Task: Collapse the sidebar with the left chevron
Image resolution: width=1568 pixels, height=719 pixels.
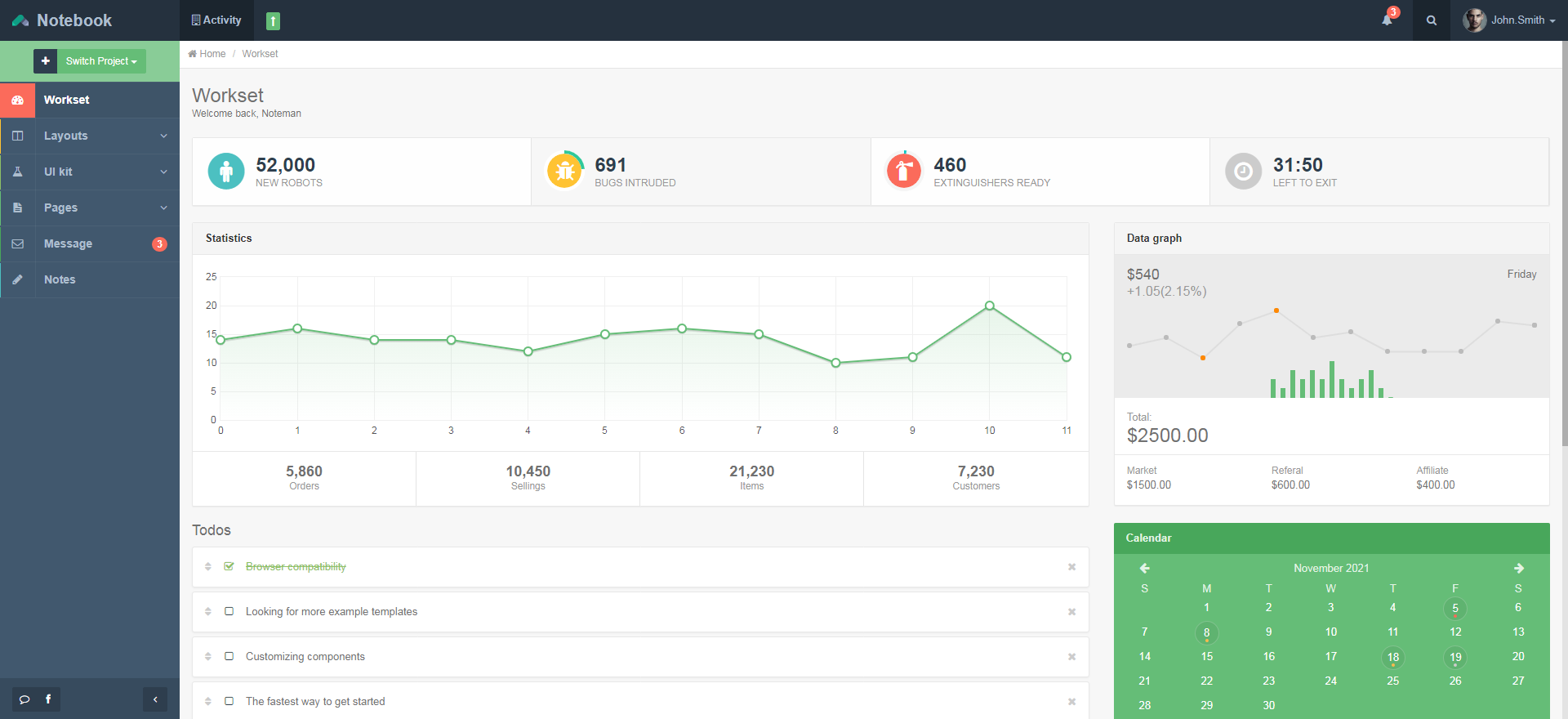Action: (x=155, y=699)
